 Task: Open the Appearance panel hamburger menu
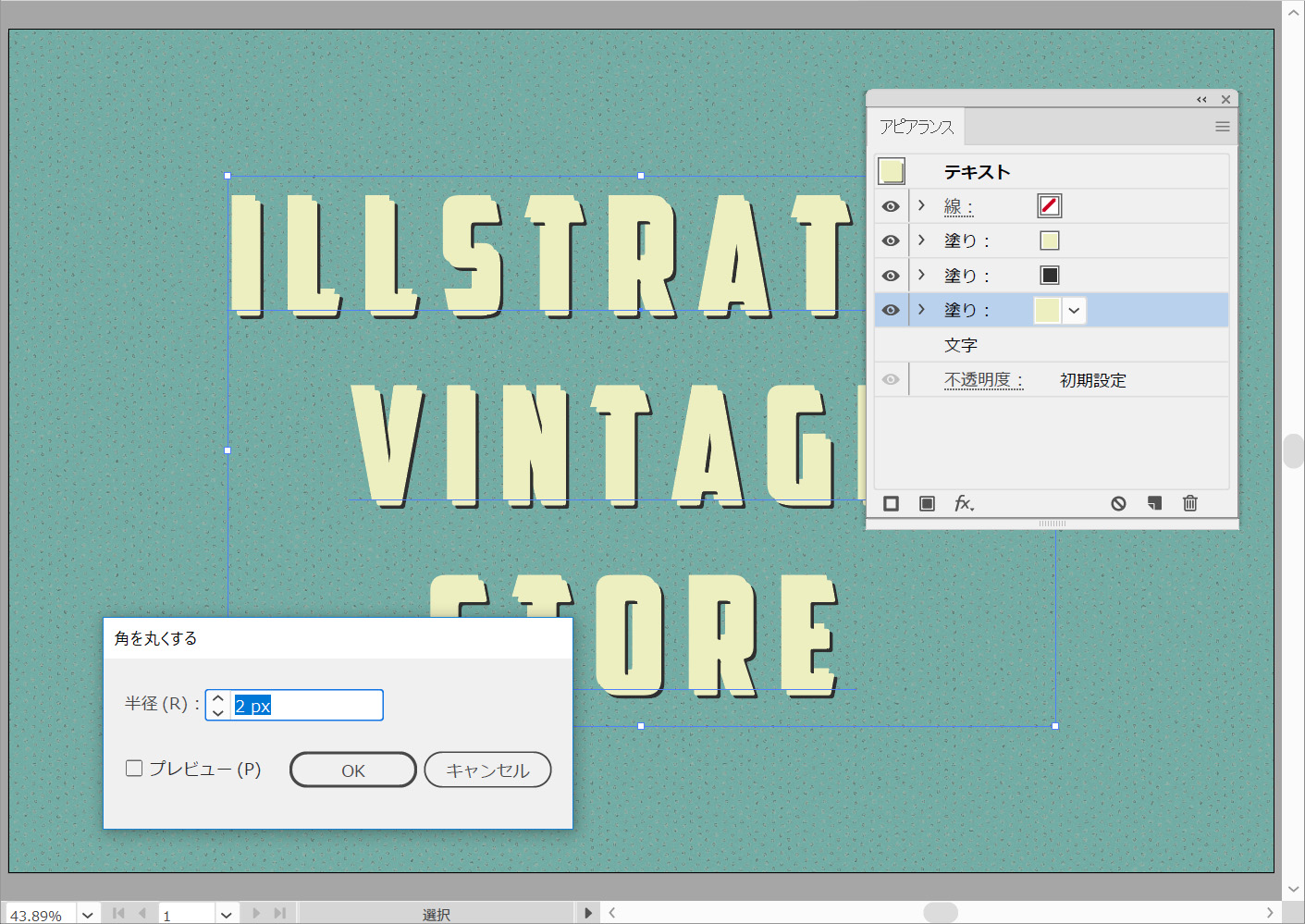(1222, 127)
